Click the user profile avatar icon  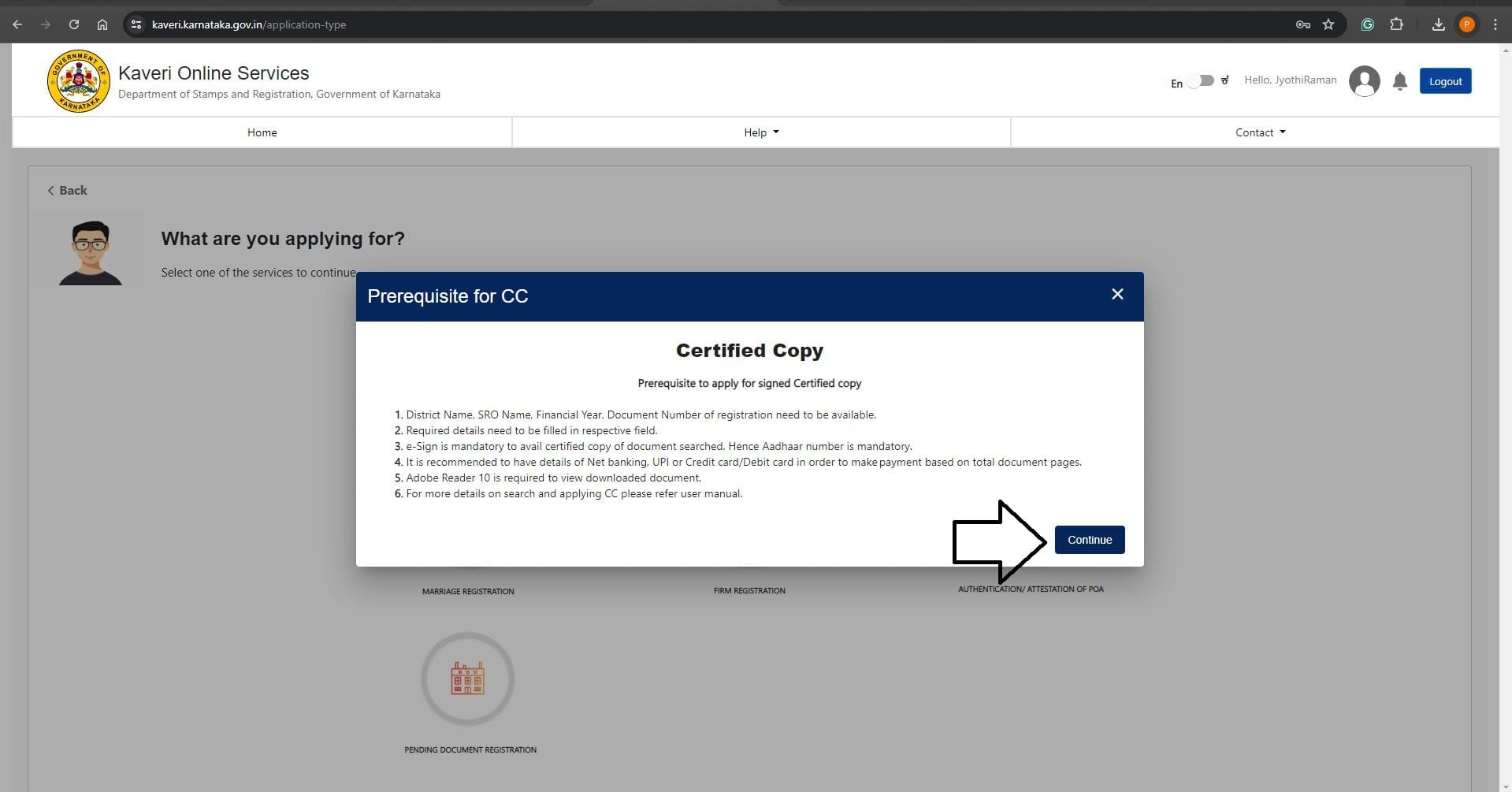(1364, 81)
